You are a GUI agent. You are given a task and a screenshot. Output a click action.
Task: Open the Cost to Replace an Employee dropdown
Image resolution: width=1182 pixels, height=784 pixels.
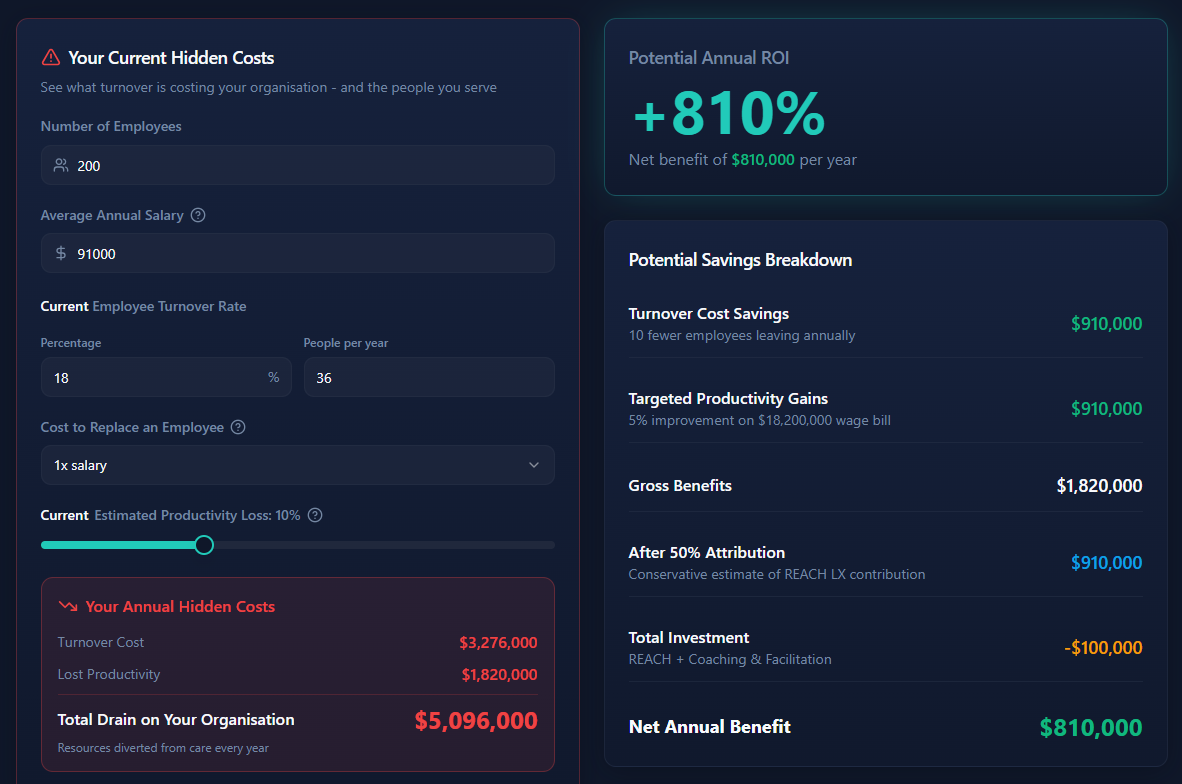[297, 465]
